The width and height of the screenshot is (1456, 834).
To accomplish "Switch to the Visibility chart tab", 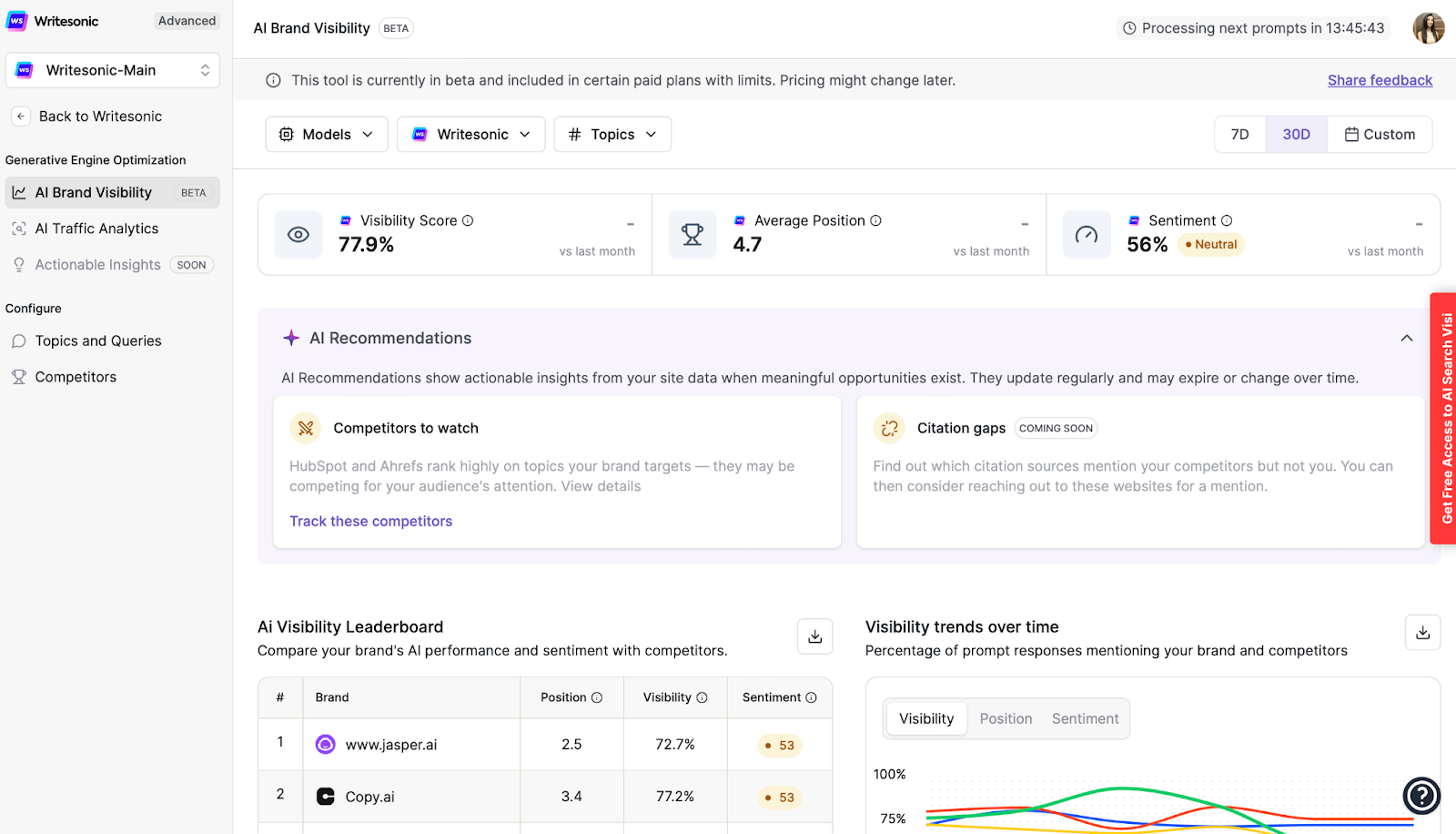I will pyautogui.click(x=926, y=719).
